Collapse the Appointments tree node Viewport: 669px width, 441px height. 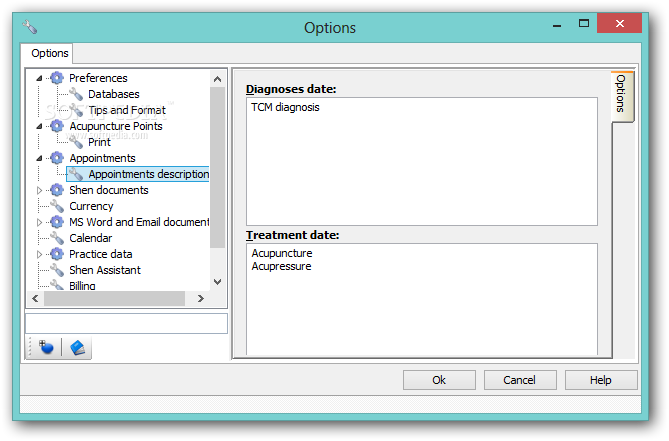[39, 158]
